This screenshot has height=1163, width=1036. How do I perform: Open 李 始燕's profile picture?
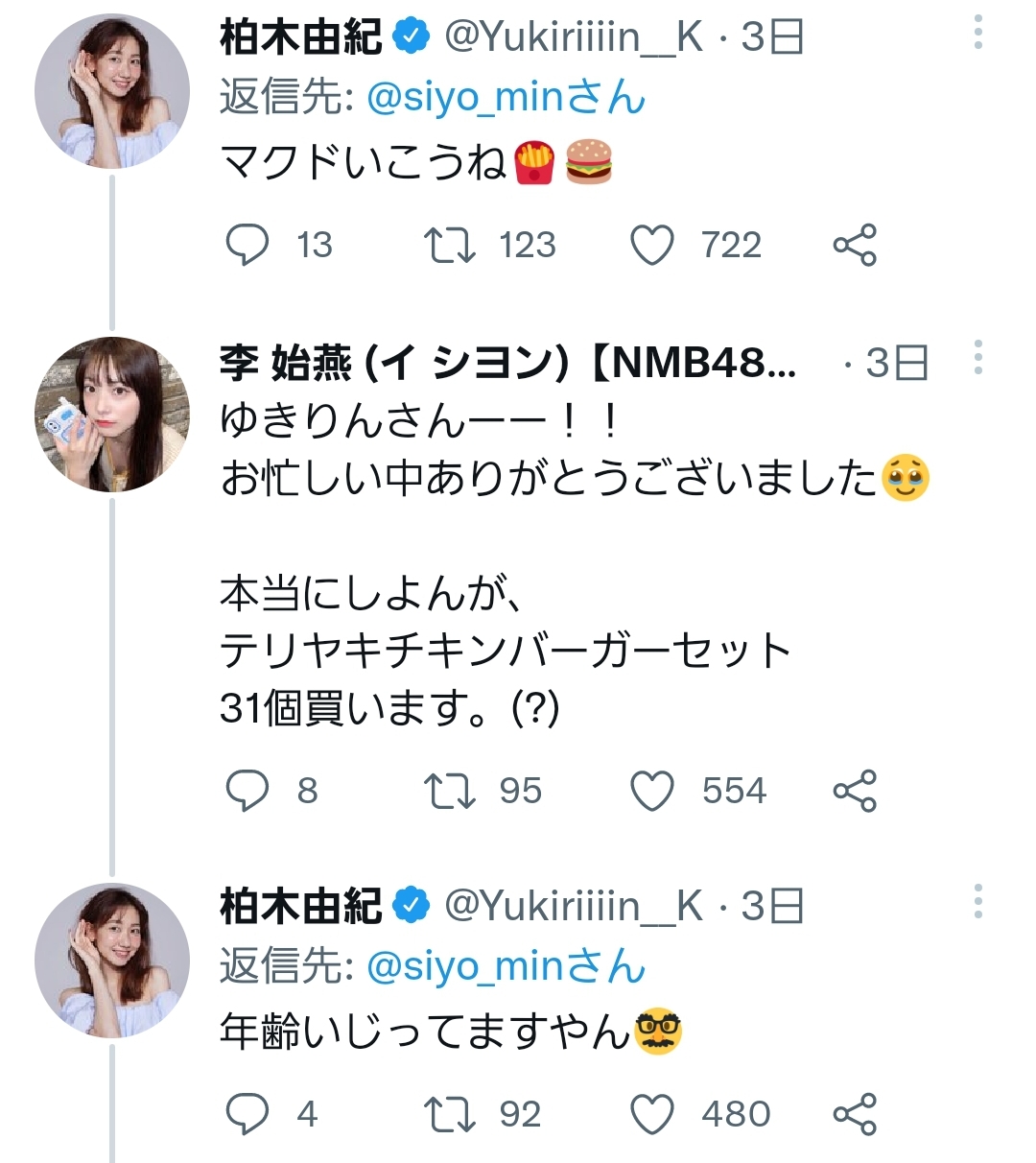point(112,415)
